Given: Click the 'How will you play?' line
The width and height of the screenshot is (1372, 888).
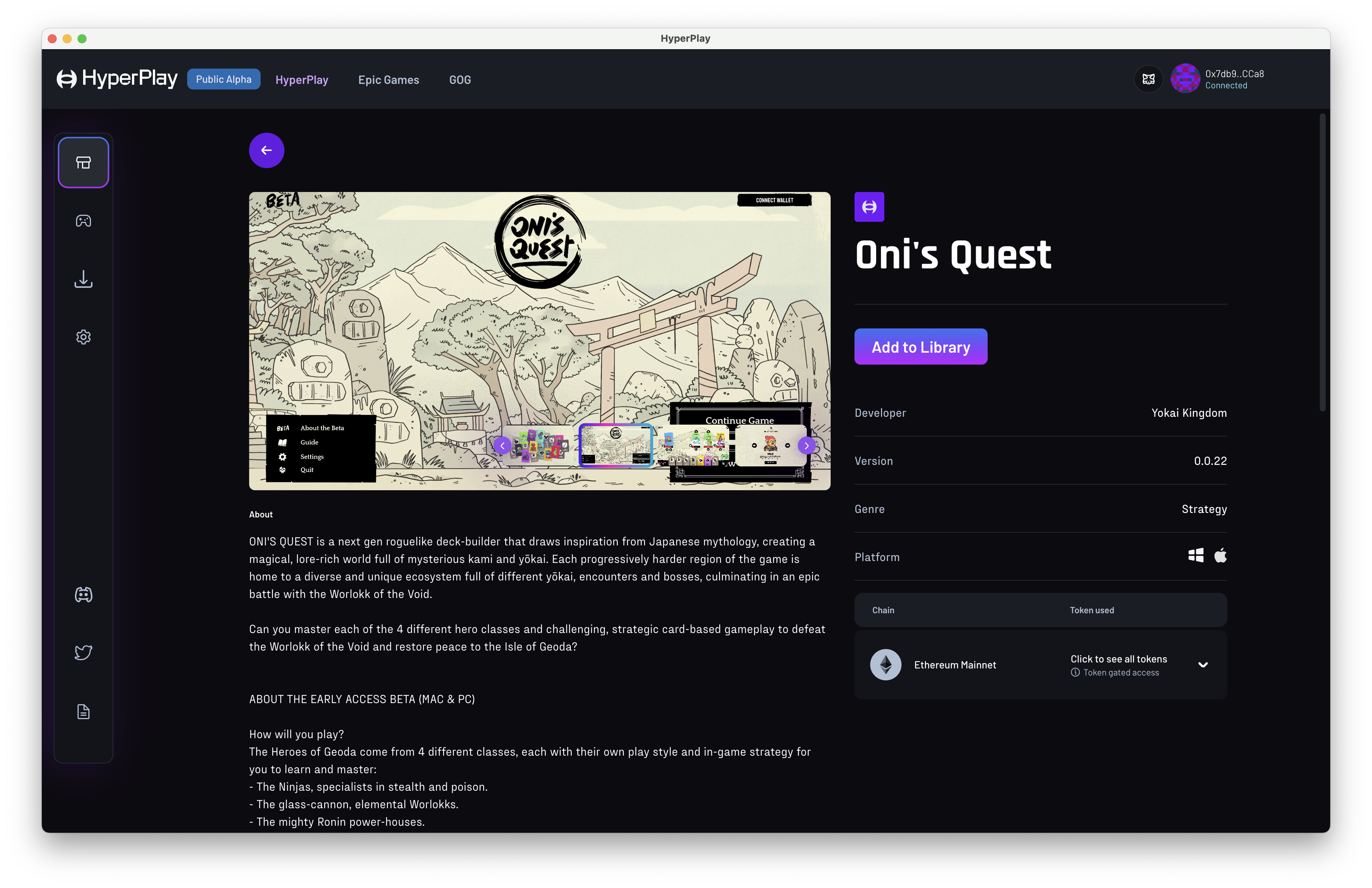Looking at the screenshot, I should (x=296, y=734).
